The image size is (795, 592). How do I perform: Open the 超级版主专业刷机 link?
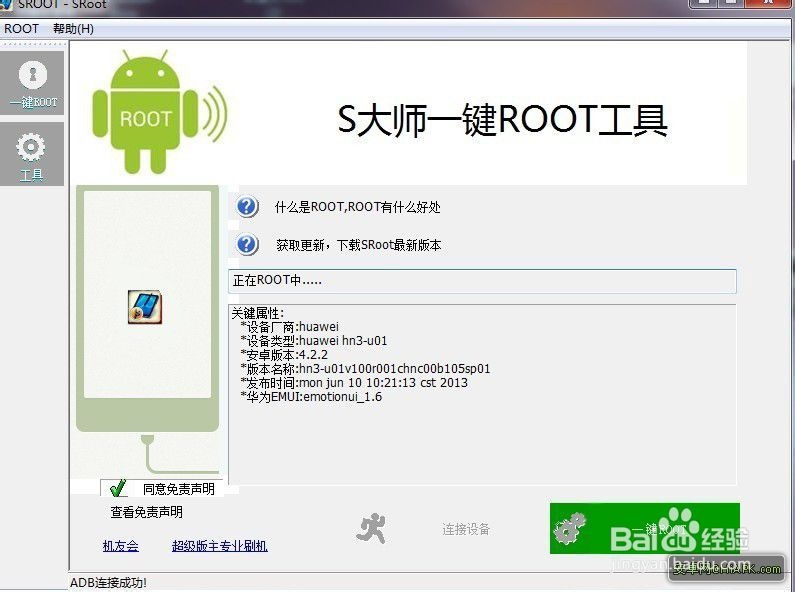click(220, 546)
